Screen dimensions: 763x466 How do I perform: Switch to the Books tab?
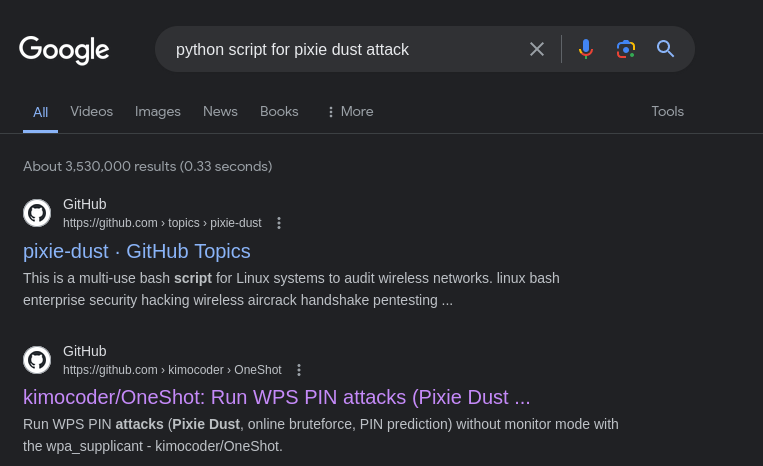[x=279, y=111]
